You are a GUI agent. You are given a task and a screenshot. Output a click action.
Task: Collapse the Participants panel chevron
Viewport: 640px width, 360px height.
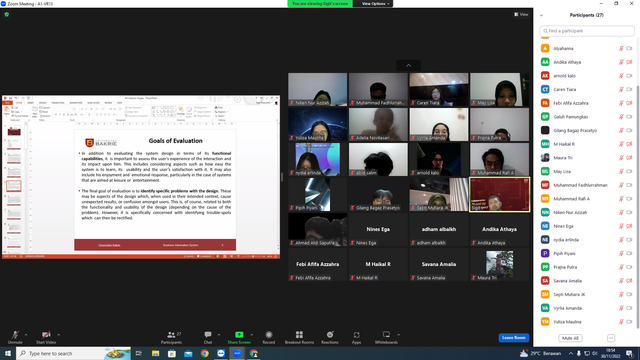[541, 16]
